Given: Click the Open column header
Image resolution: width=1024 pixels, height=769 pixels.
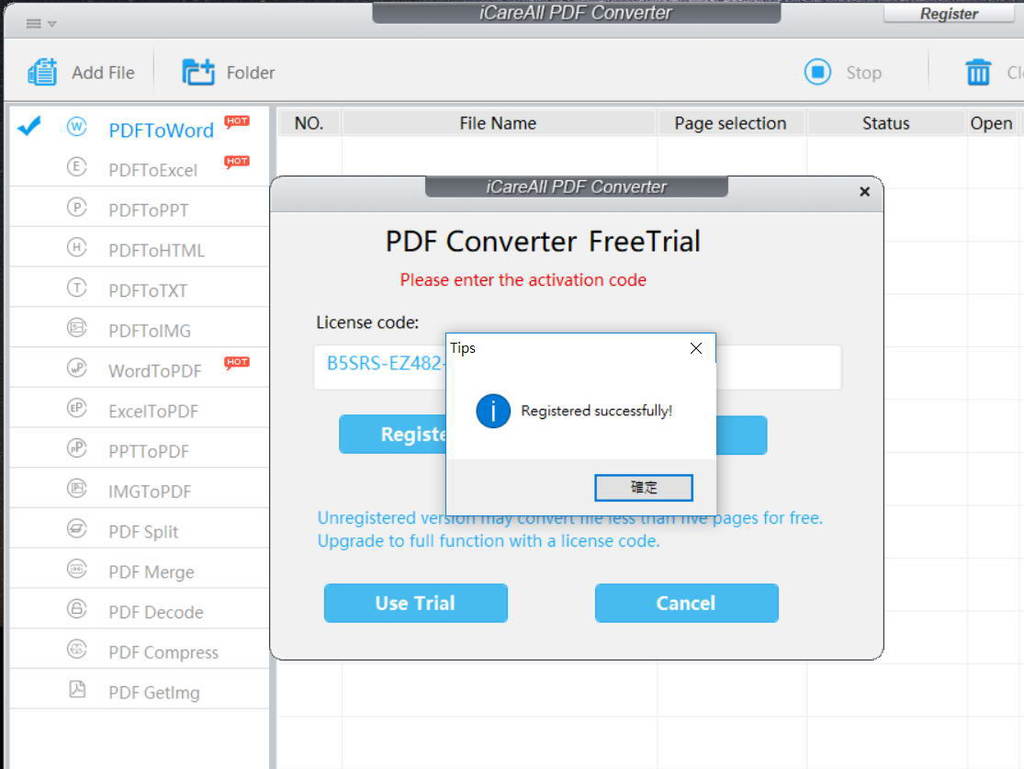Looking at the screenshot, I should coord(991,123).
